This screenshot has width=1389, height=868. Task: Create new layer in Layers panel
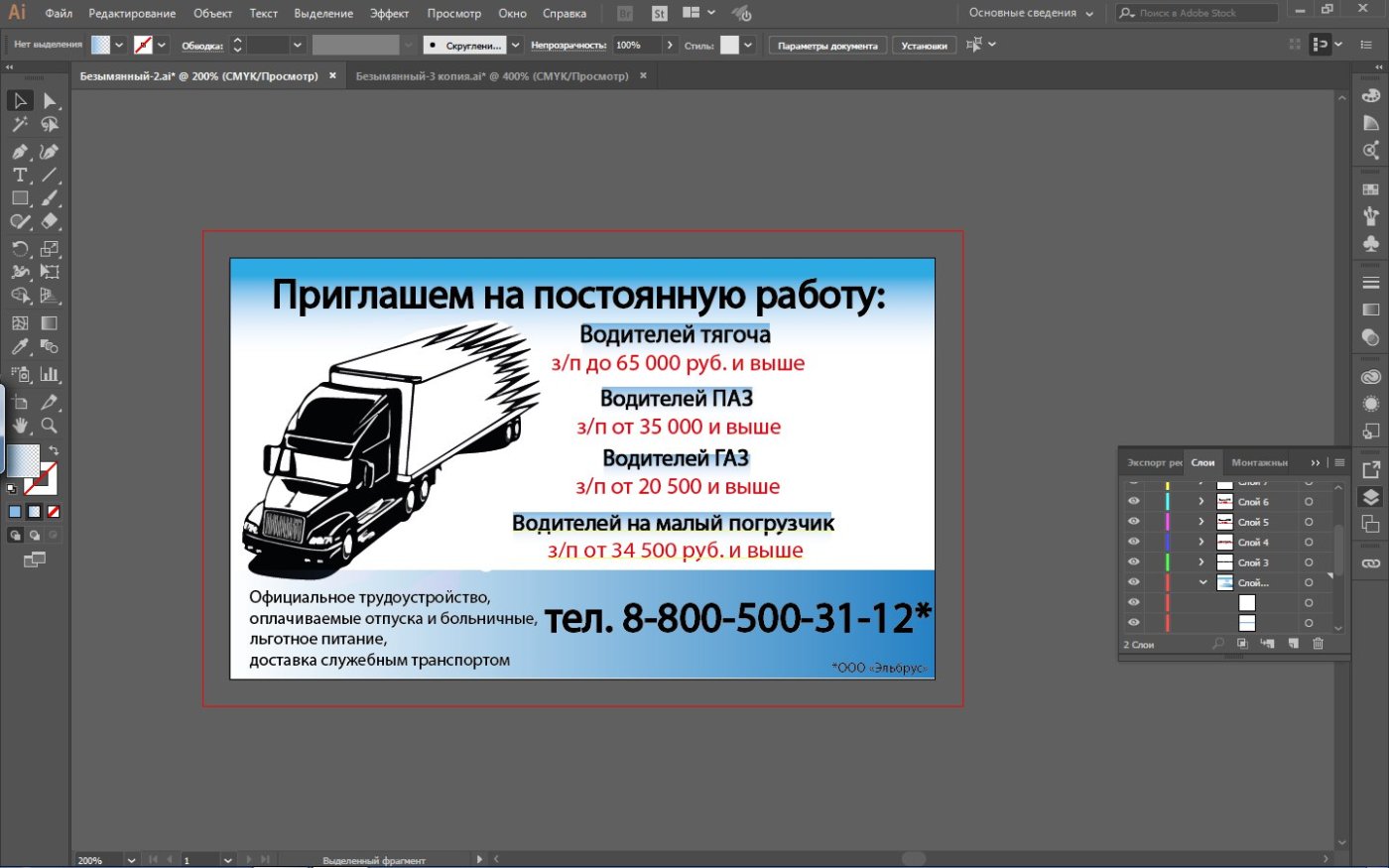[1293, 644]
